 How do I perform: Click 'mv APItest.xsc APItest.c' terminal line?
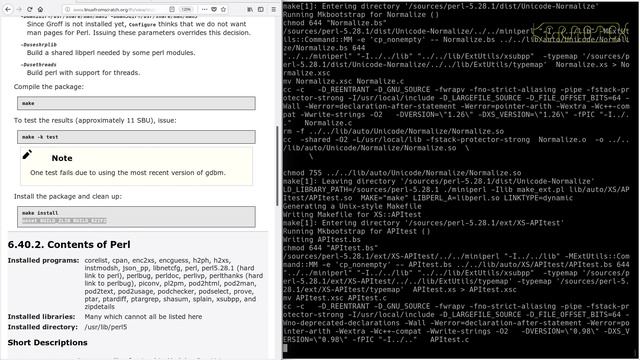[335, 298]
